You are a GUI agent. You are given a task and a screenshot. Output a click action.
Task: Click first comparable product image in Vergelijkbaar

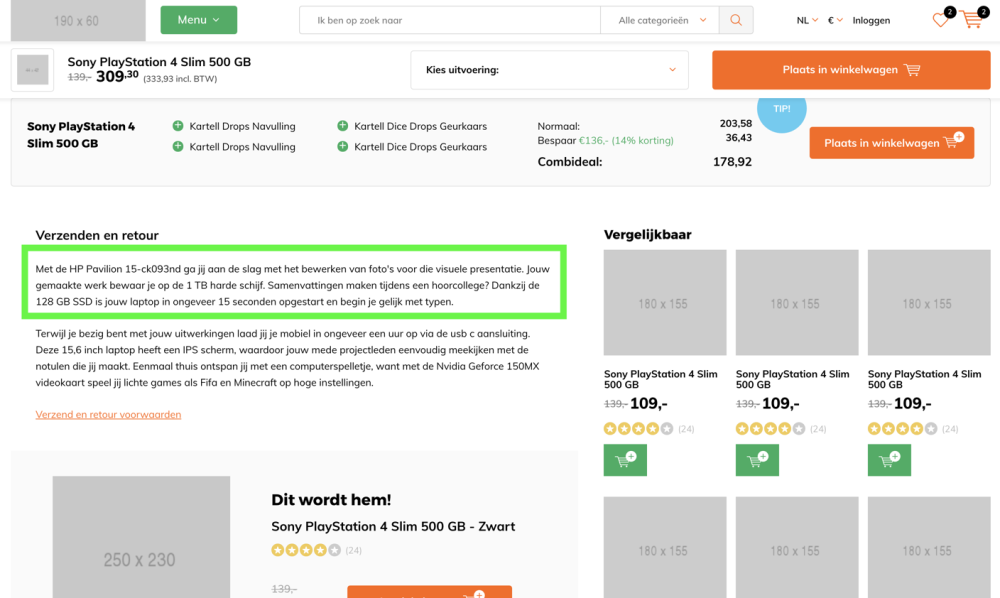coord(665,302)
